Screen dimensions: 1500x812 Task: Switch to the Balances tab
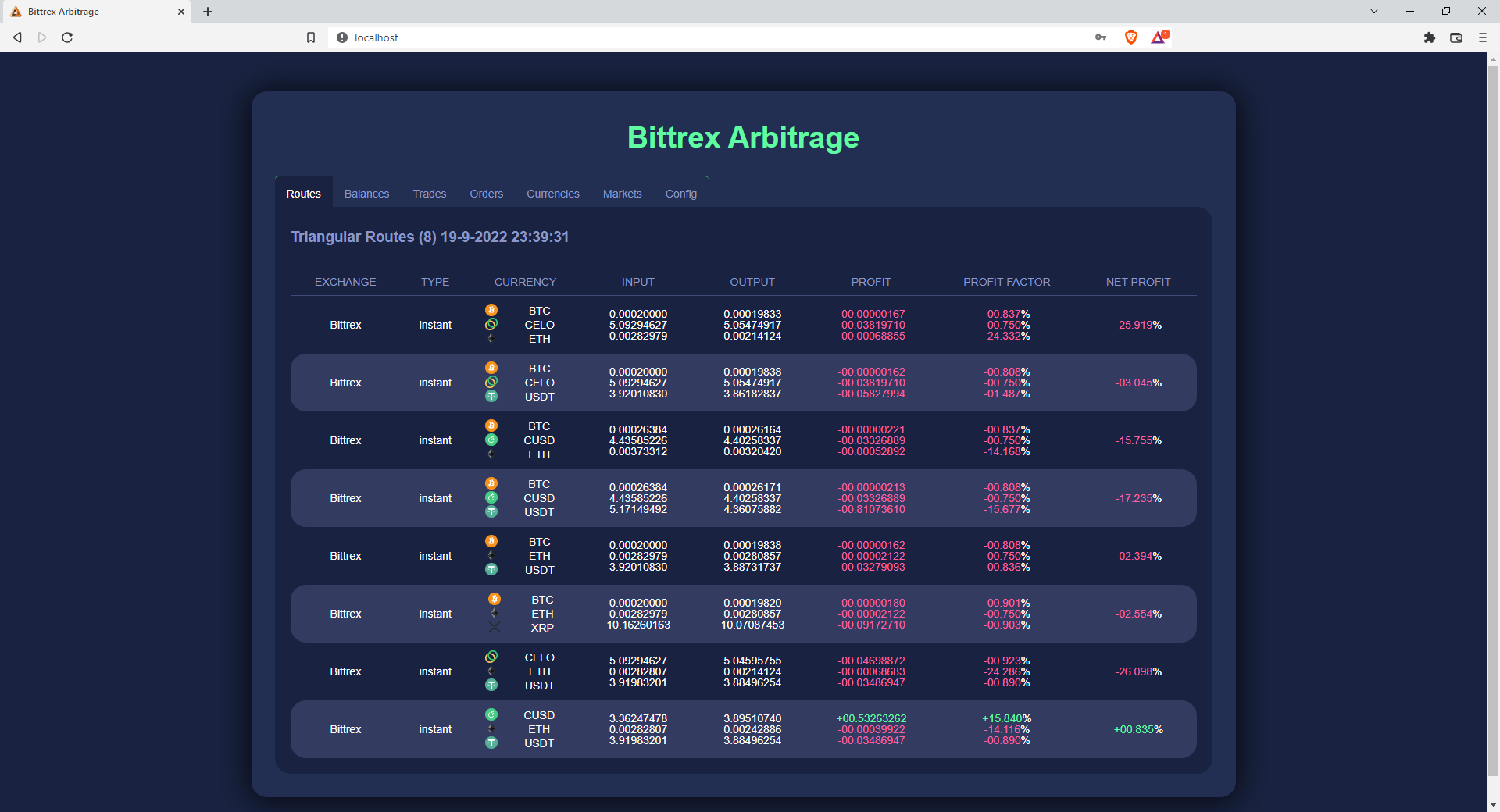pyautogui.click(x=366, y=194)
